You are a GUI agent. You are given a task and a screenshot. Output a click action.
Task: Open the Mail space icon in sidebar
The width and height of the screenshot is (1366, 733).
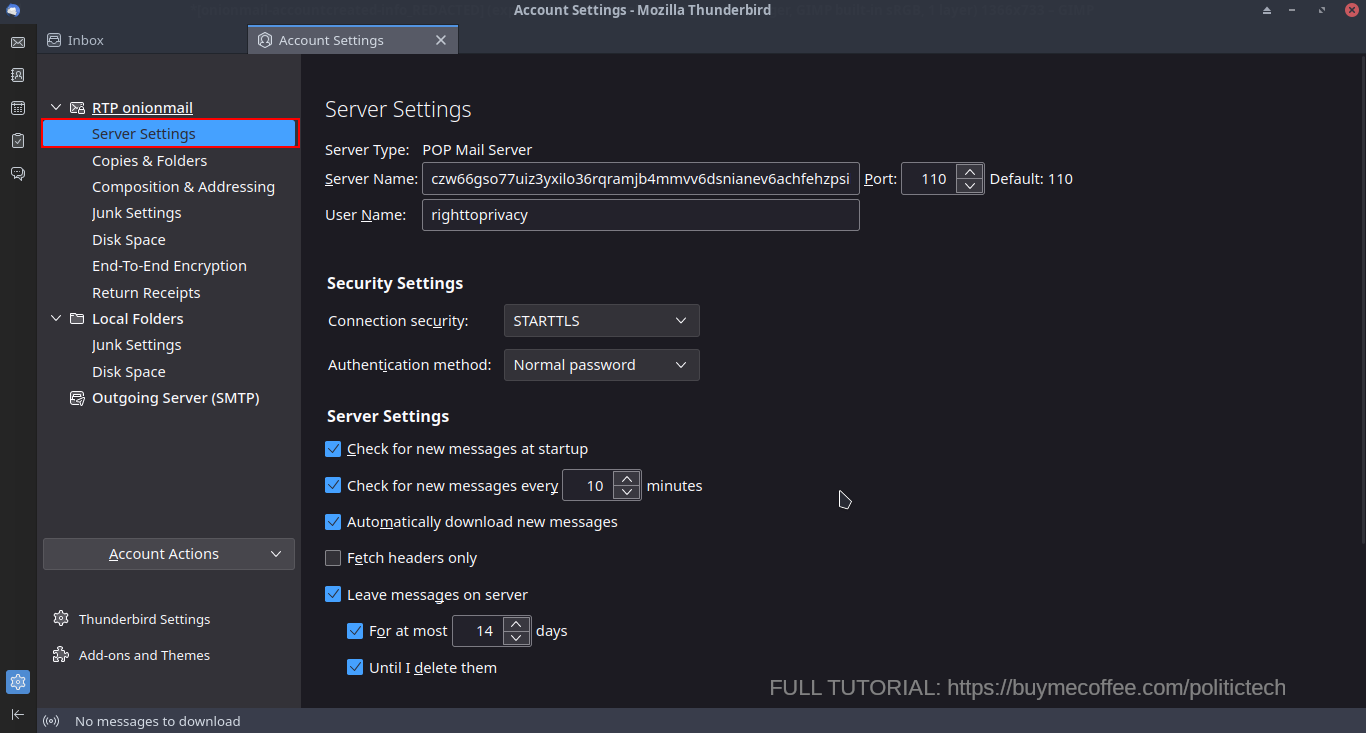pyautogui.click(x=18, y=42)
